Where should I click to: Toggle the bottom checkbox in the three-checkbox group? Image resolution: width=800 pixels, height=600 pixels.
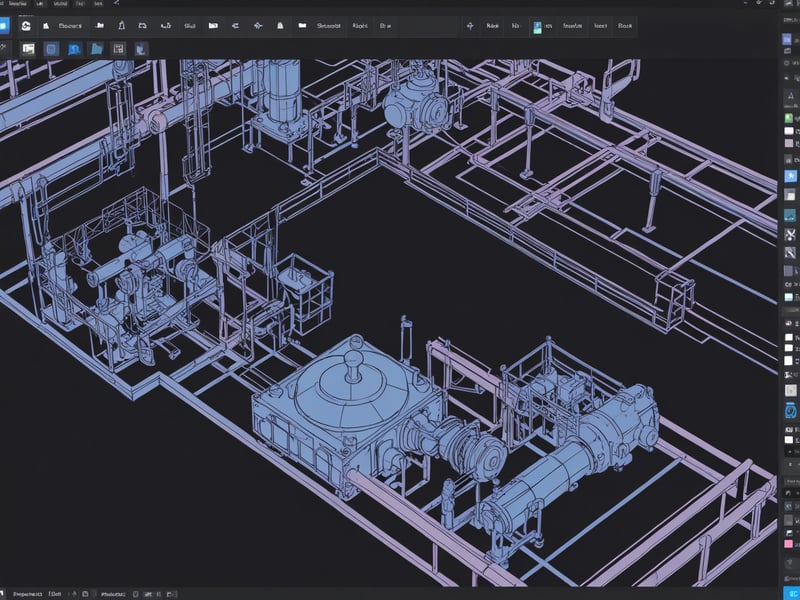click(788, 361)
